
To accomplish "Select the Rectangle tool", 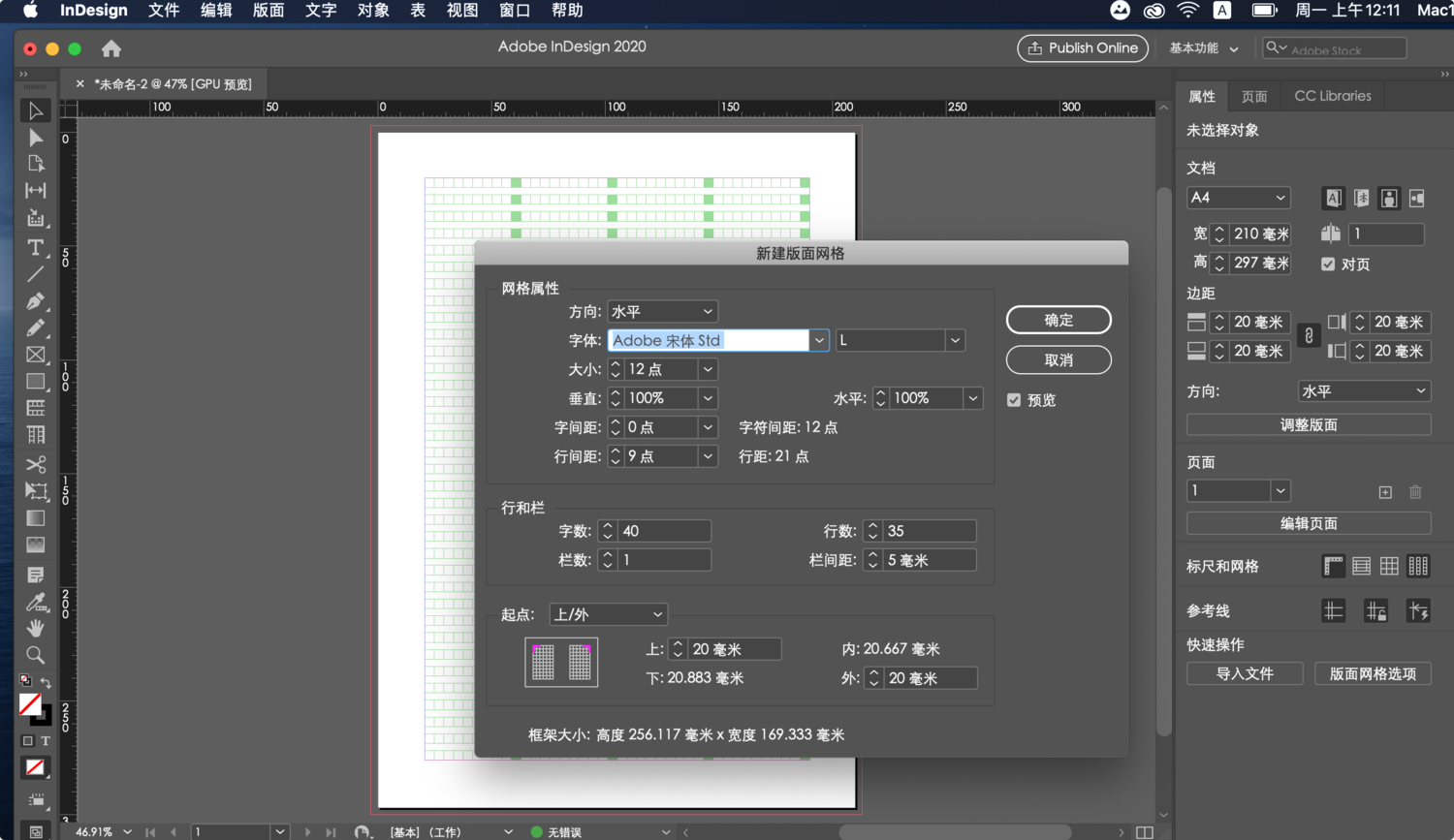I will pyautogui.click(x=36, y=382).
